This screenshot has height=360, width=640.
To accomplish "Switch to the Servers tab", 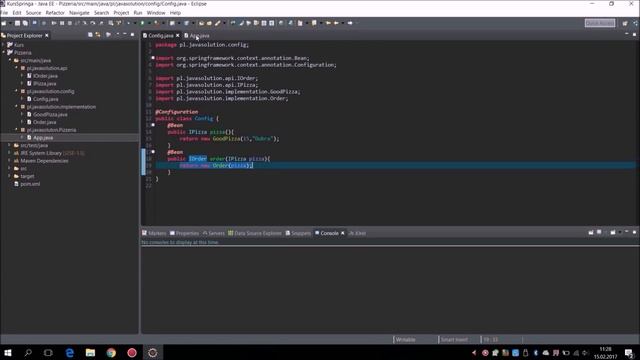I will 214,233.
